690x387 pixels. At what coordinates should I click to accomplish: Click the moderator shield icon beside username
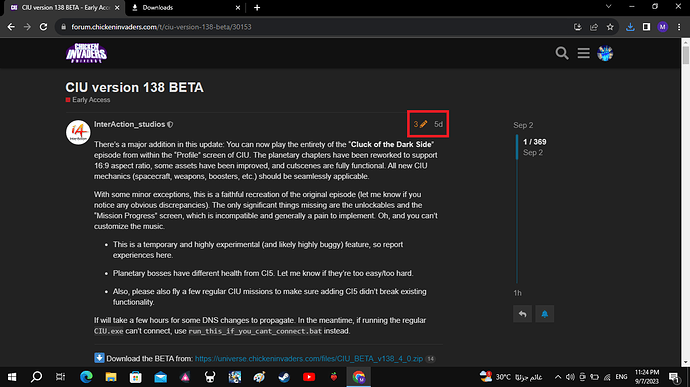pos(170,125)
